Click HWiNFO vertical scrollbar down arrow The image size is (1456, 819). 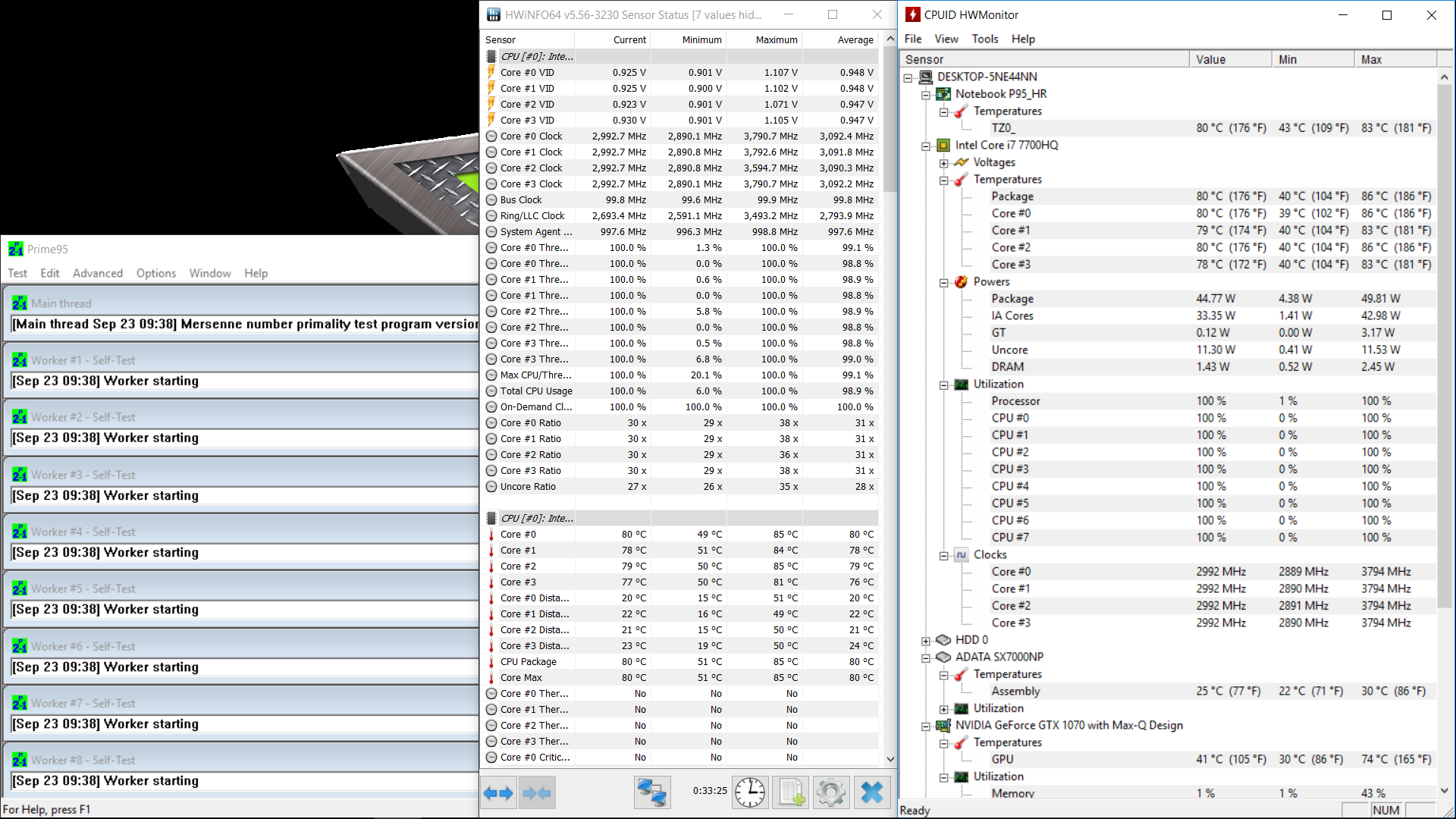click(890, 758)
